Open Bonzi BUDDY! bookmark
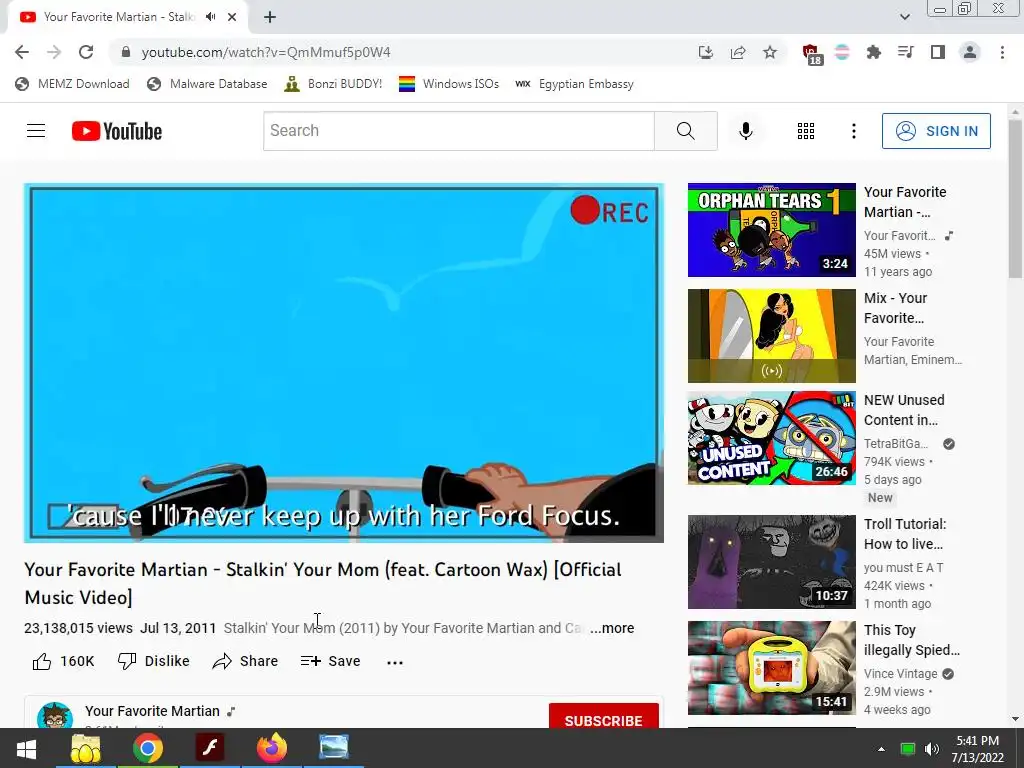Viewport: 1024px width, 768px height. (x=333, y=84)
